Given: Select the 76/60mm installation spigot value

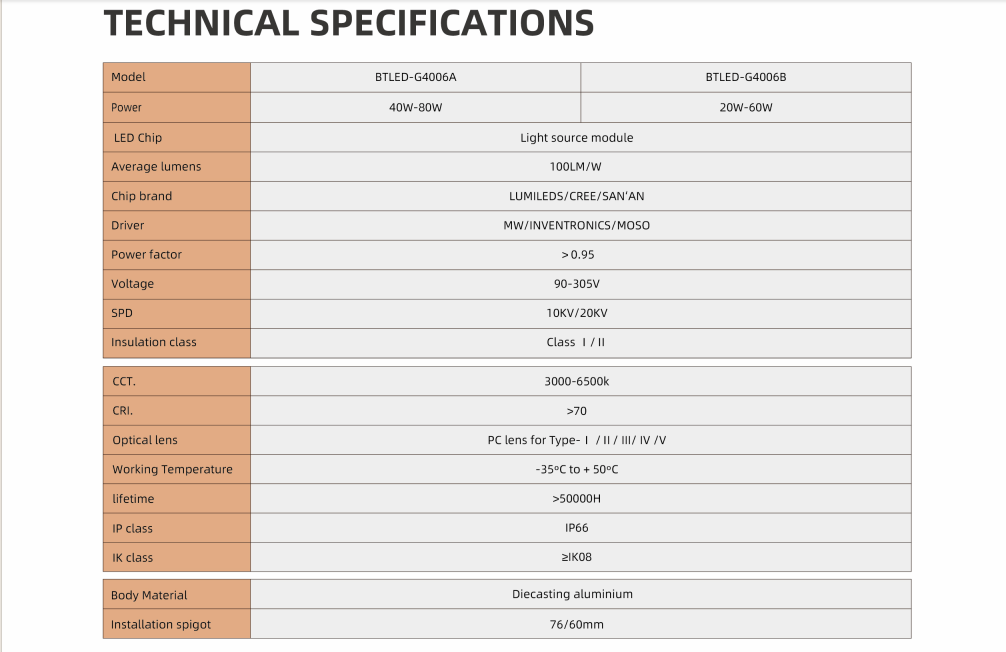Looking at the screenshot, I should coord(576,624).
